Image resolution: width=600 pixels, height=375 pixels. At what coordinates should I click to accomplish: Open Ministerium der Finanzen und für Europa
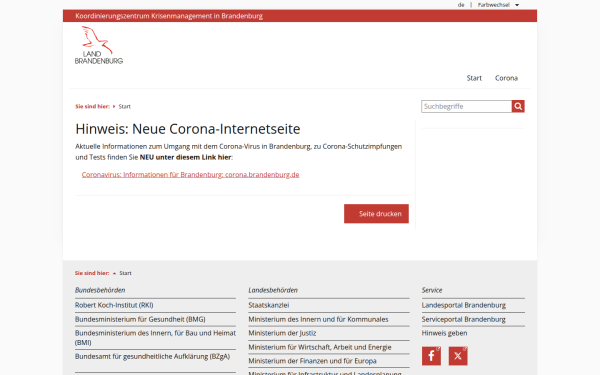[x=312, y=361]
